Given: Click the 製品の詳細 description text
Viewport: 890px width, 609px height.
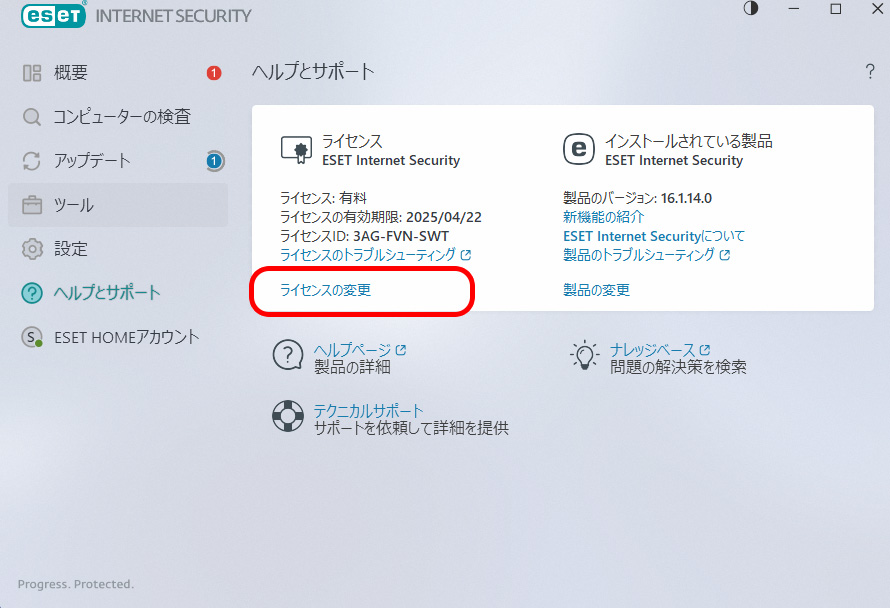Looking at the screenshot, I should [x=352, y=367].
